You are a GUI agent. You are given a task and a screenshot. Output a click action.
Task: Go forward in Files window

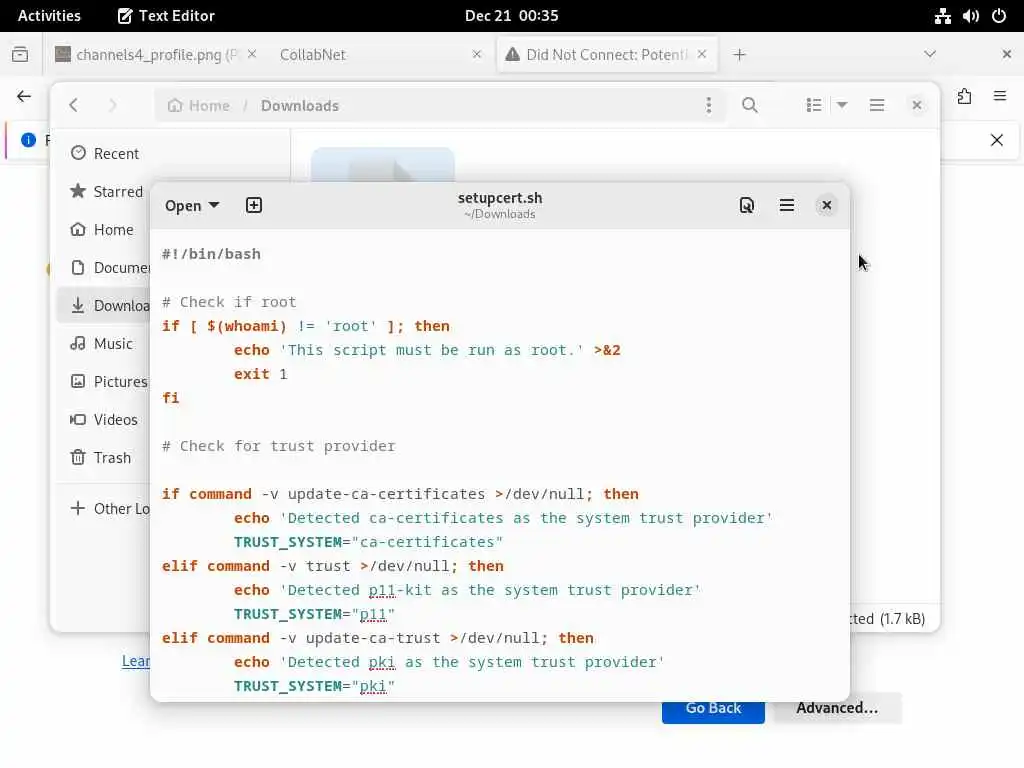(x=112, y=105)
